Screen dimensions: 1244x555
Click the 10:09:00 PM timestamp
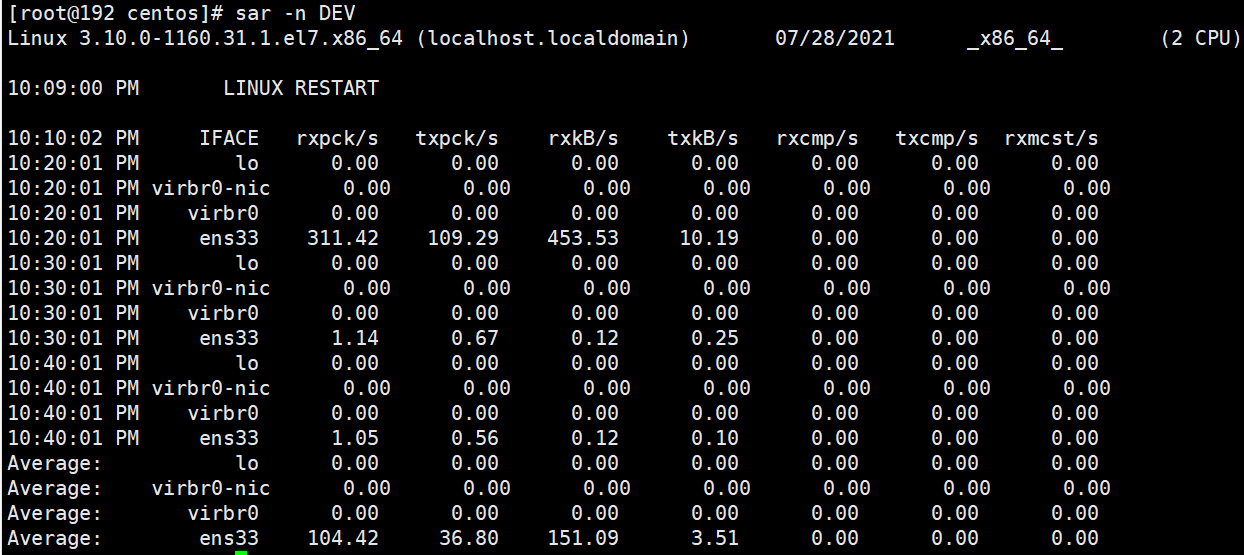point(73,88)
